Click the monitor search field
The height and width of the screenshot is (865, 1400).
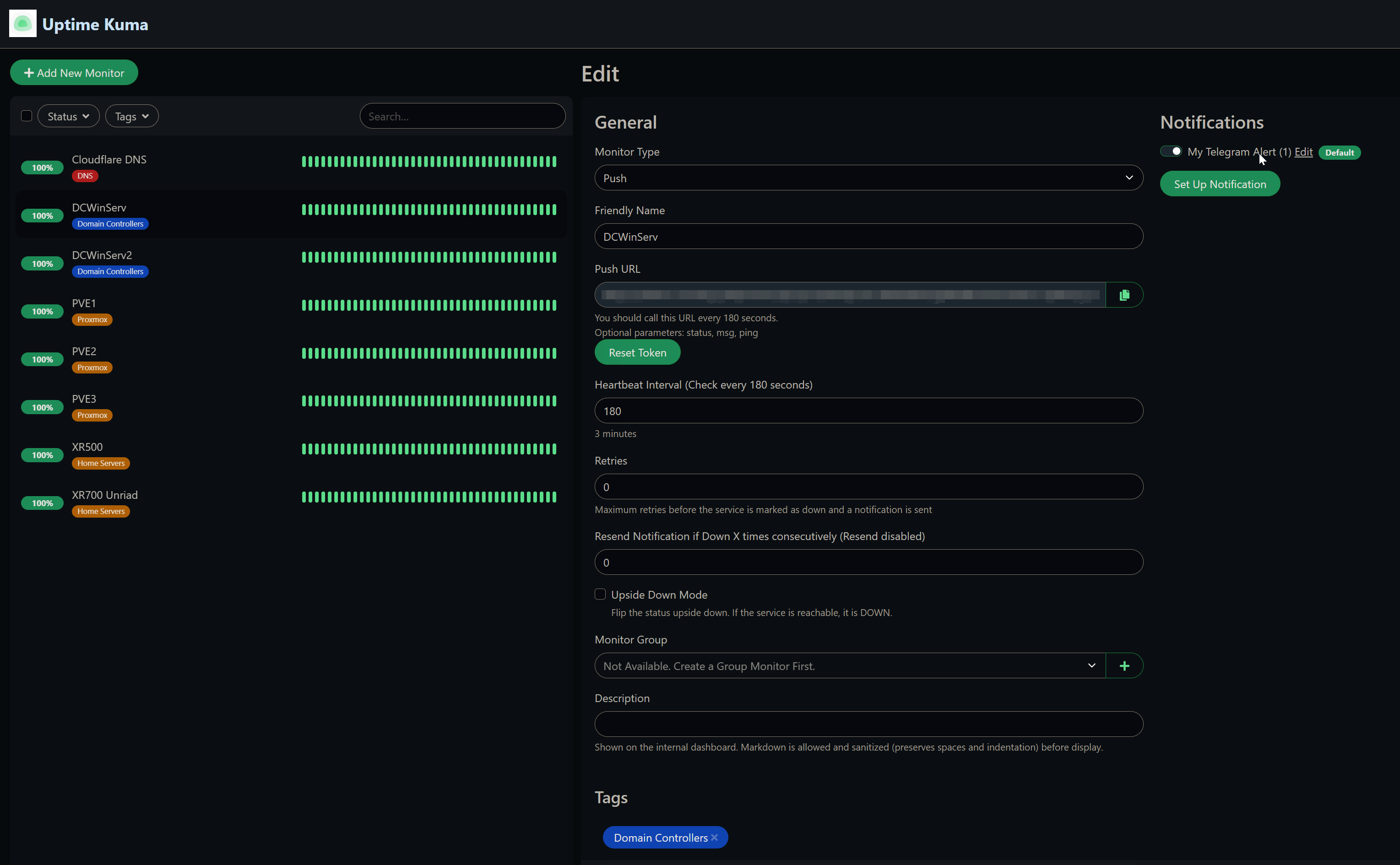[462, 115]
